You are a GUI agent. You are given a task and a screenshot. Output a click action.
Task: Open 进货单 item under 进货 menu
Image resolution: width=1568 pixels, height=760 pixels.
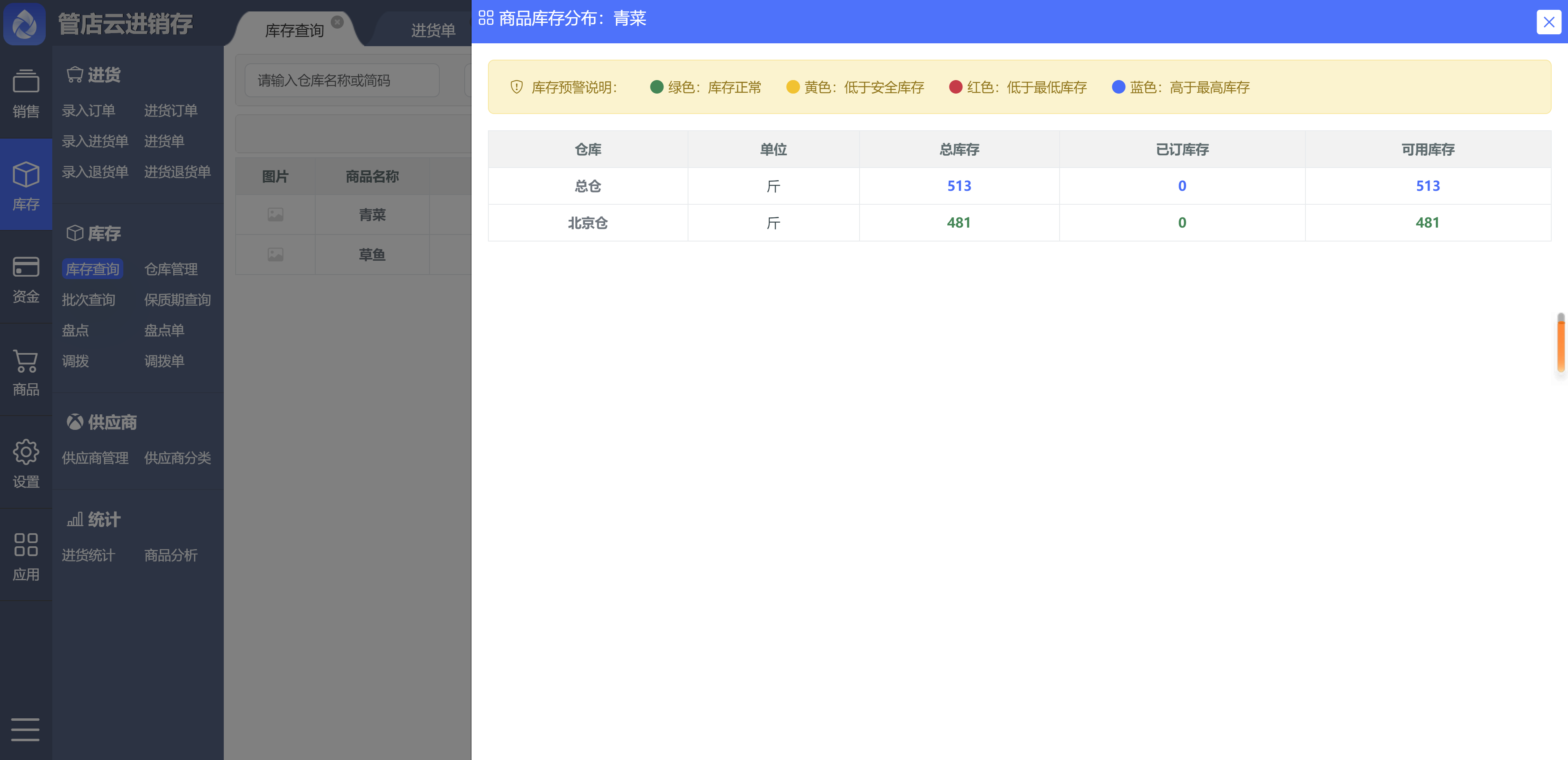[x=164, y=141]
